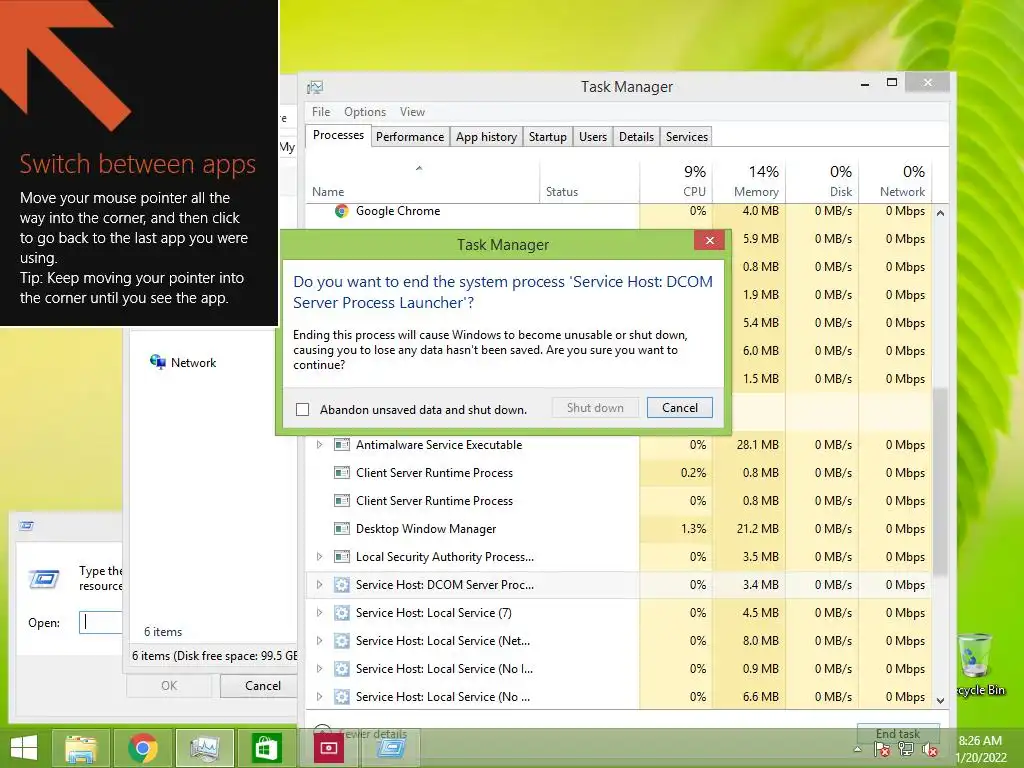
Task: Expand Service Host: Local Service (7)
Action: (319, 613)
